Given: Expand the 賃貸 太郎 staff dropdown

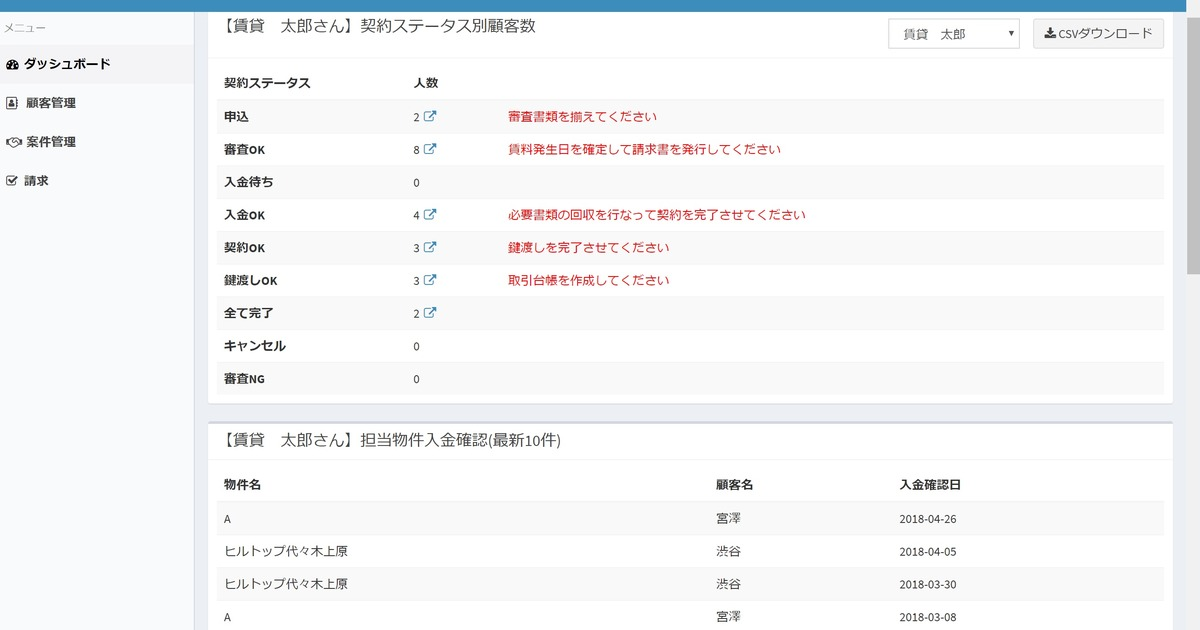Looking at the screenshot, I should pyautogui.click(x=953, y=34).
